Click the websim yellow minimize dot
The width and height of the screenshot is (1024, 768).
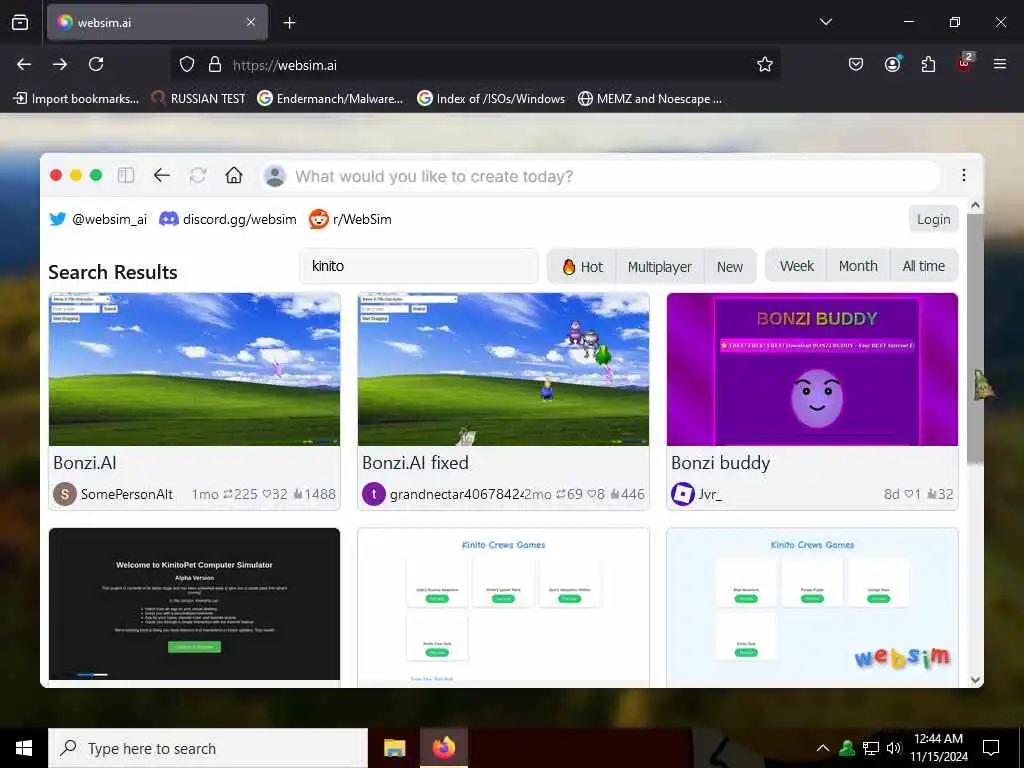(76, 175)
